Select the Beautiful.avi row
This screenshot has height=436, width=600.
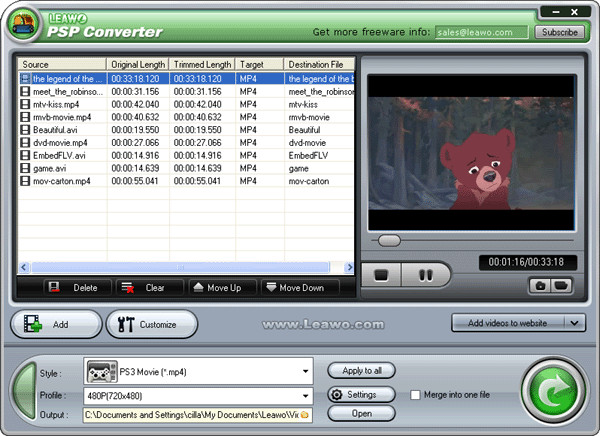pos(186,130)
